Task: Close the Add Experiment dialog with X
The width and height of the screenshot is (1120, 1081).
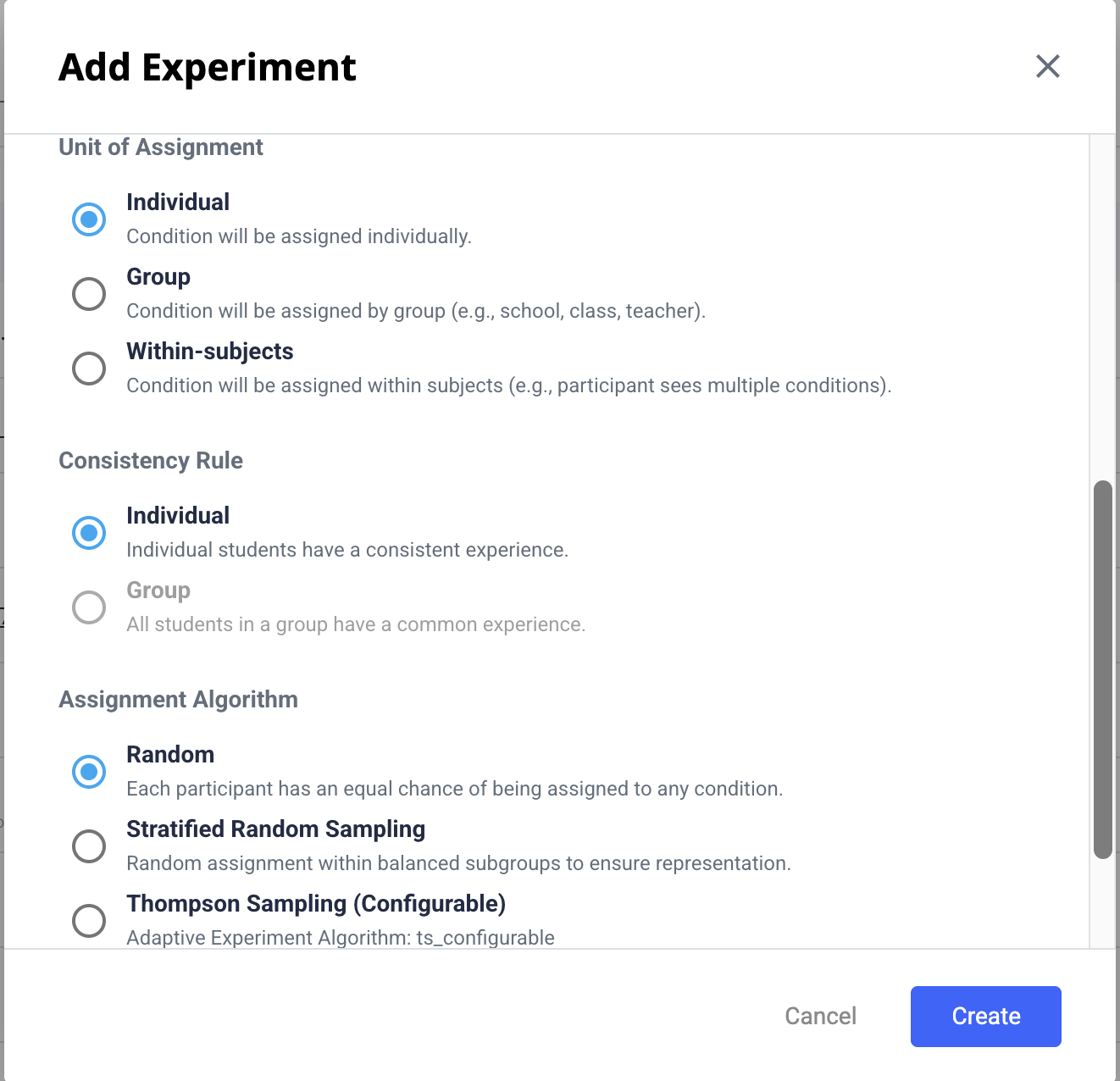Action: [x=1048, y=66]
